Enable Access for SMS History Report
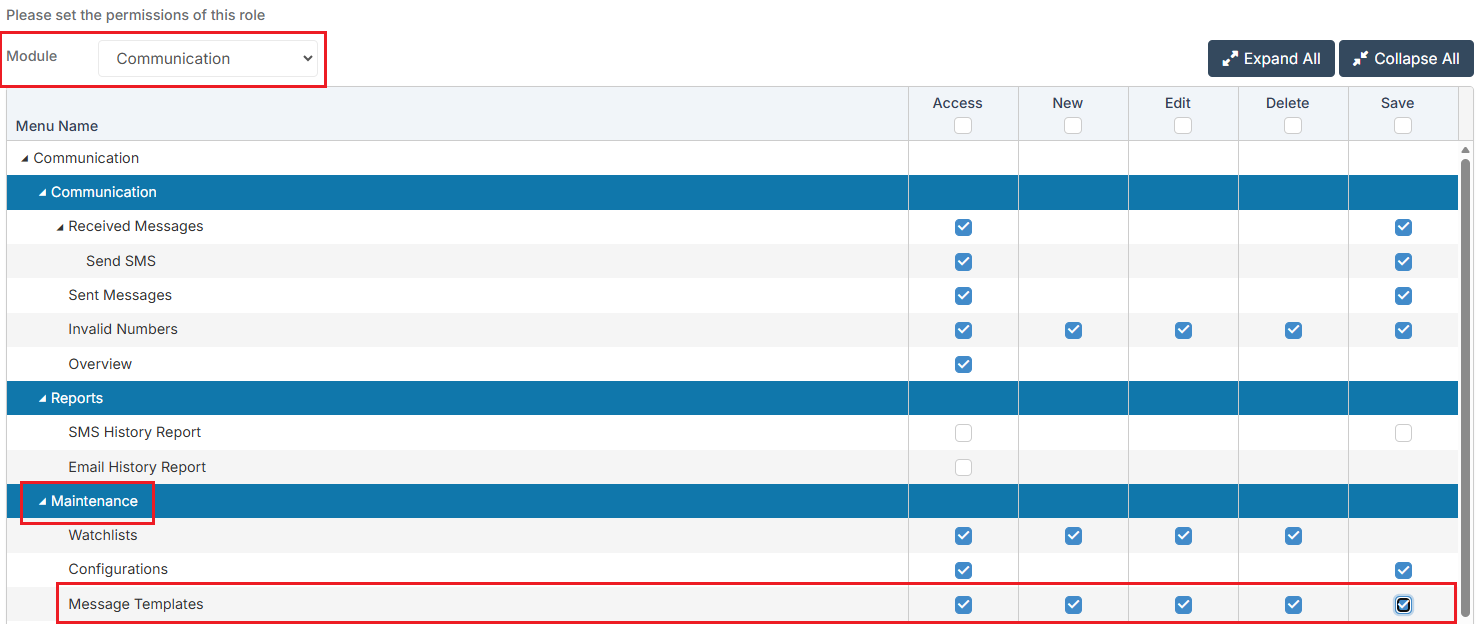 pos(963,433)
